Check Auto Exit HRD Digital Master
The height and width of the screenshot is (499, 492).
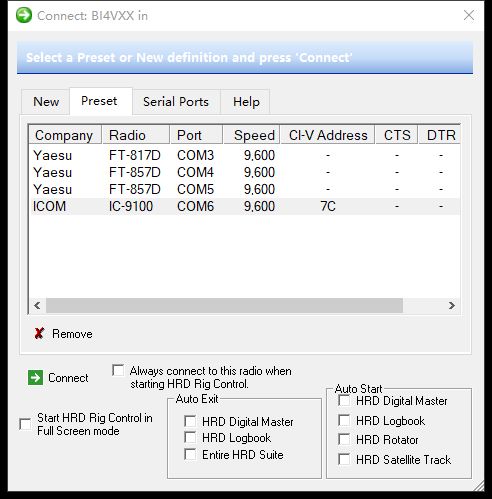pyautogui.click(x=190, y=421)
